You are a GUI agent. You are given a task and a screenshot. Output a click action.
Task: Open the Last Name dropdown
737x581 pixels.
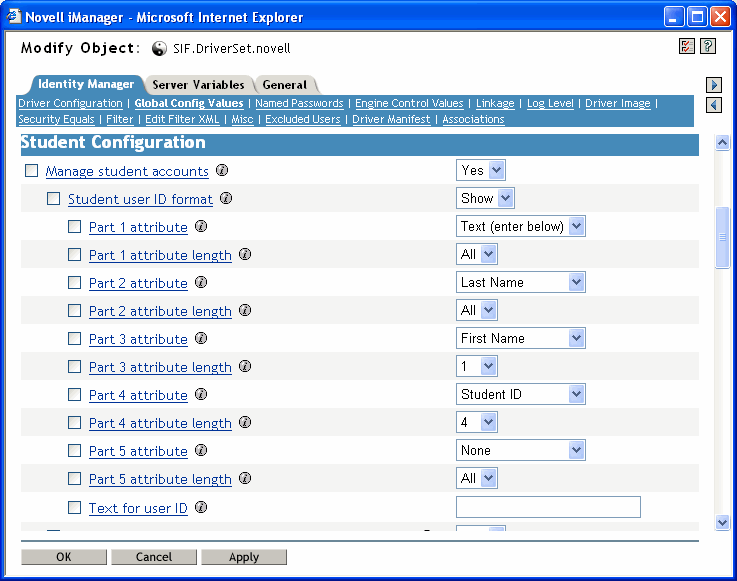click(x=521, y=283)
